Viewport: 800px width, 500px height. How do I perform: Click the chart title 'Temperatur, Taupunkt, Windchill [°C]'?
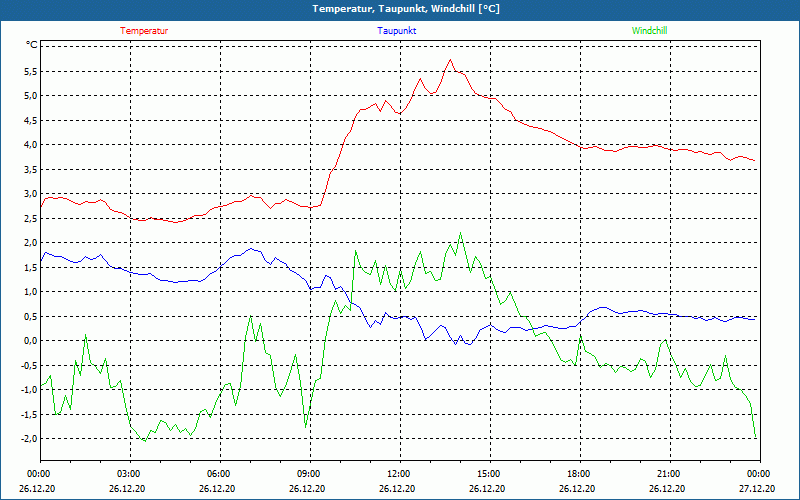coord(406,9)
